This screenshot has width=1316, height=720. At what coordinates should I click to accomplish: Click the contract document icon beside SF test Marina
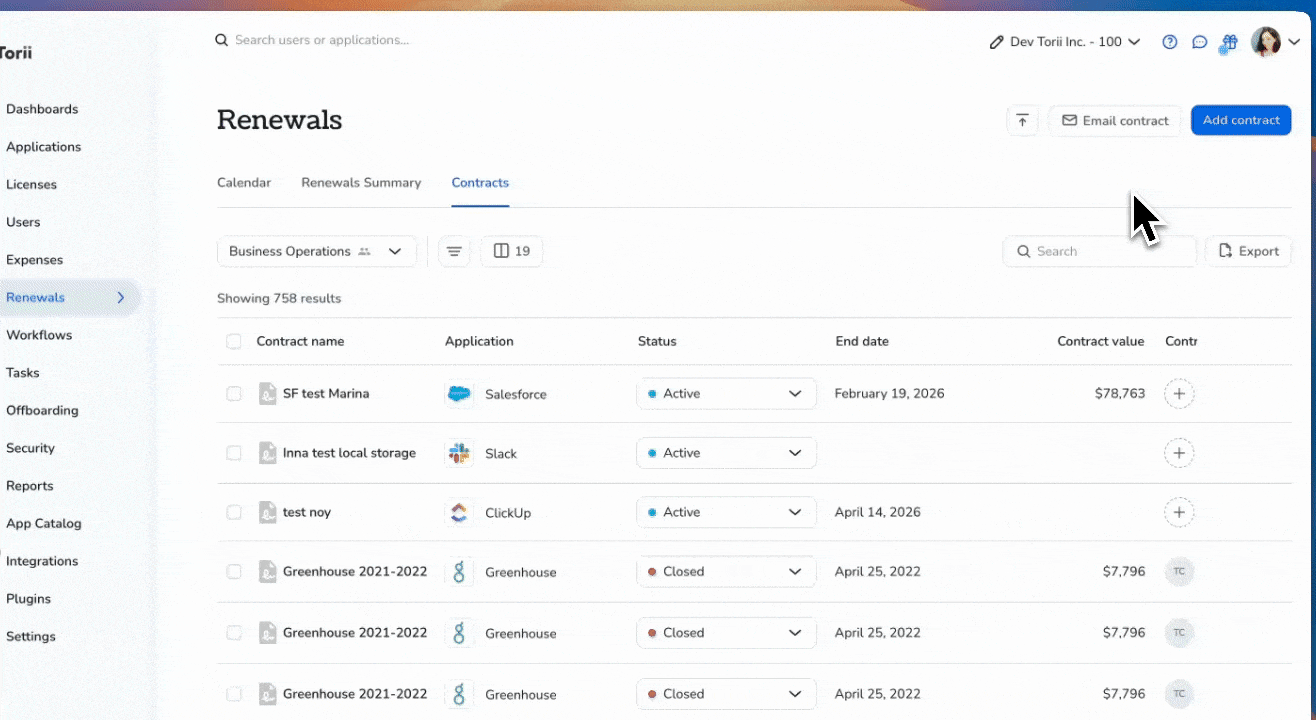(267, 394)
